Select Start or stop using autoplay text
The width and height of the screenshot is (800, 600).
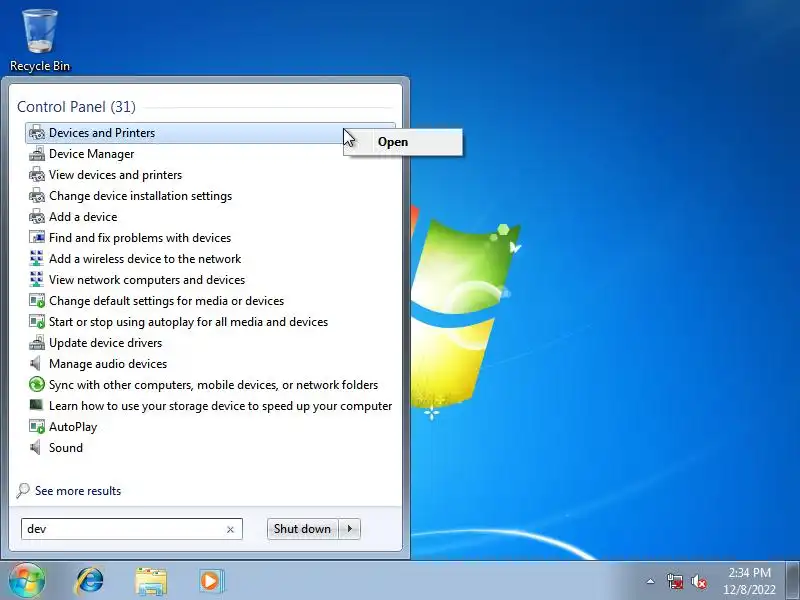[188, 321]
